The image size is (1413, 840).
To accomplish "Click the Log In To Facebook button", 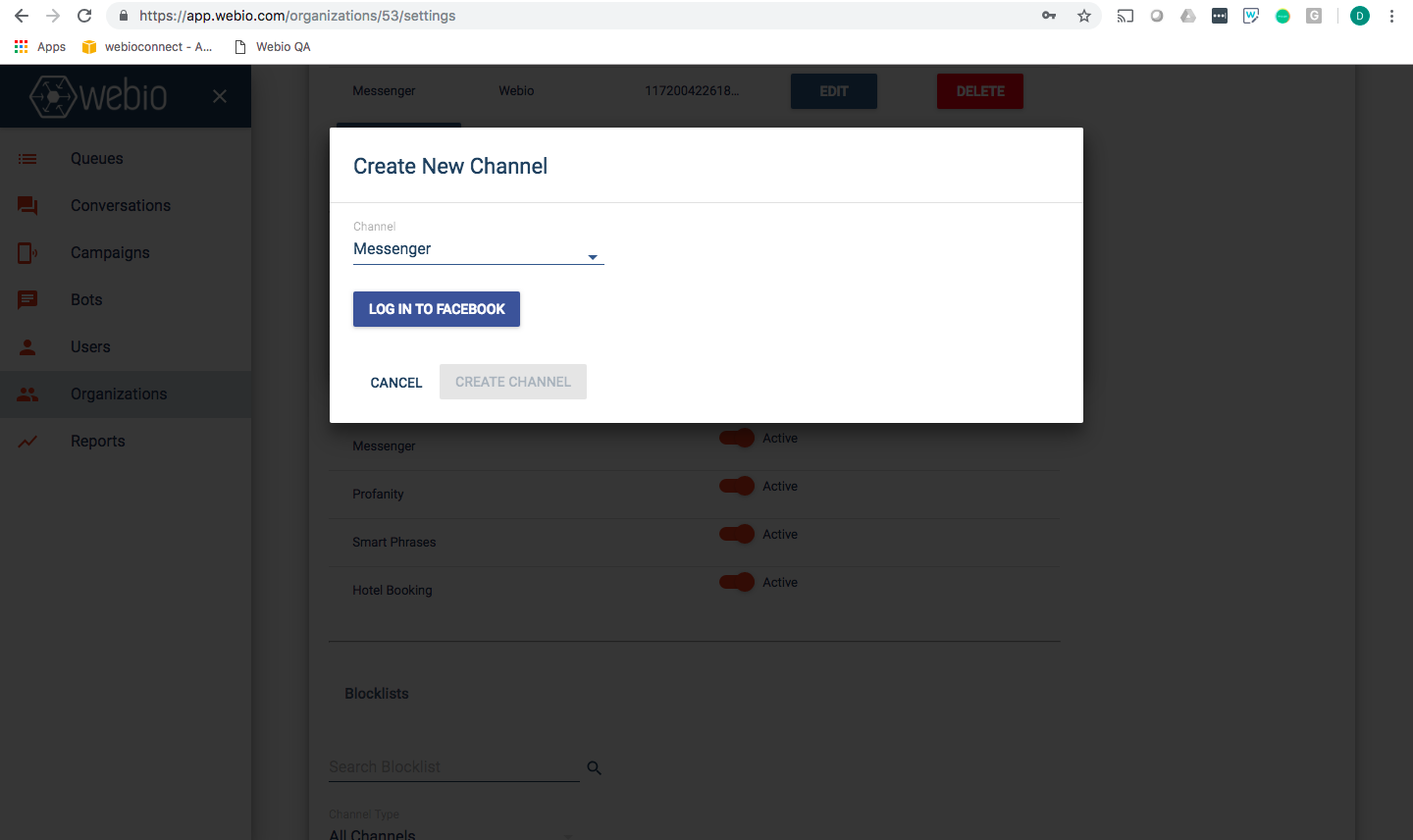I will point(437,309).
